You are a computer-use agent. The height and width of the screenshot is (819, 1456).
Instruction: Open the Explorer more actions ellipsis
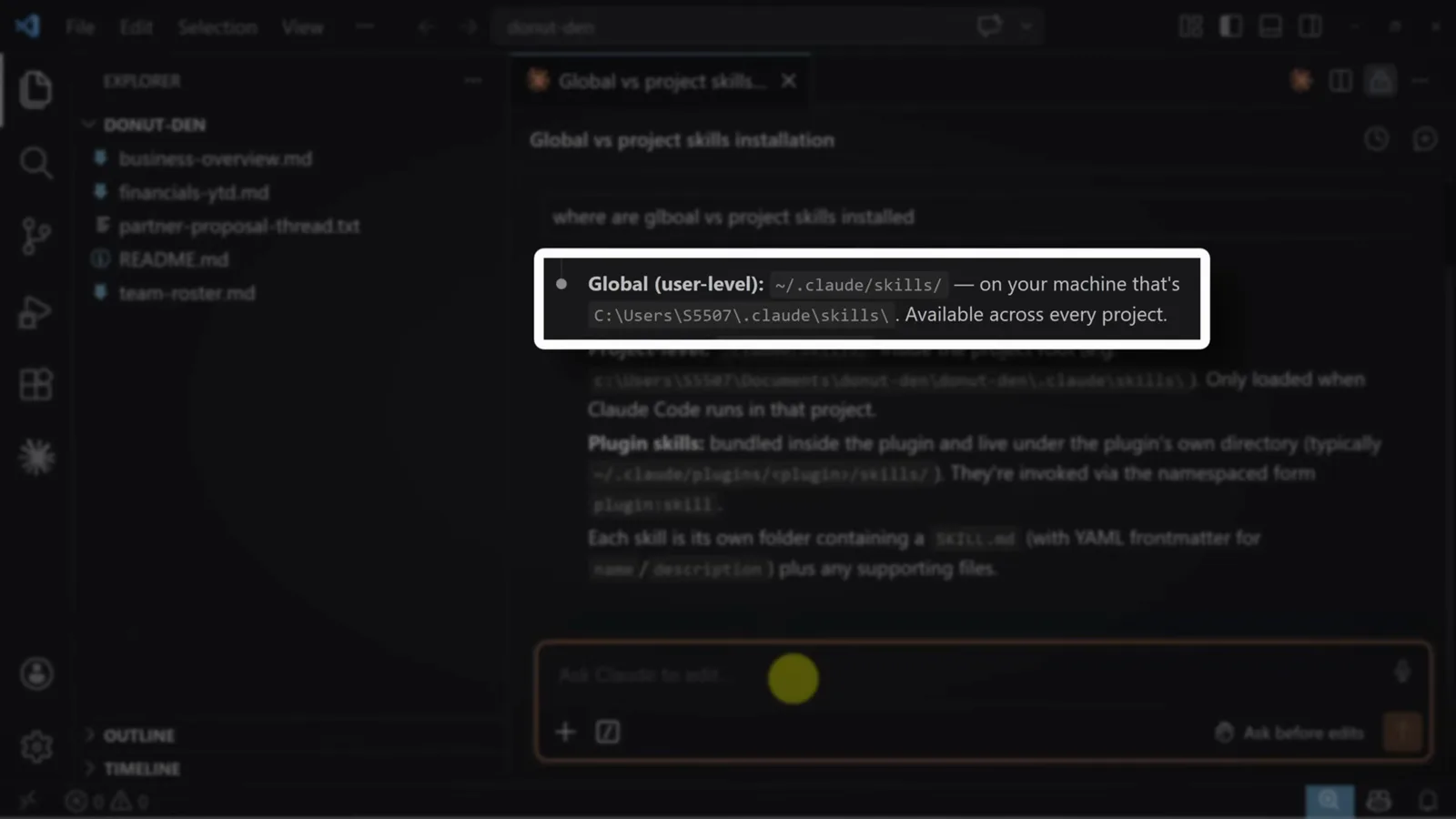(x=472, y=81)
